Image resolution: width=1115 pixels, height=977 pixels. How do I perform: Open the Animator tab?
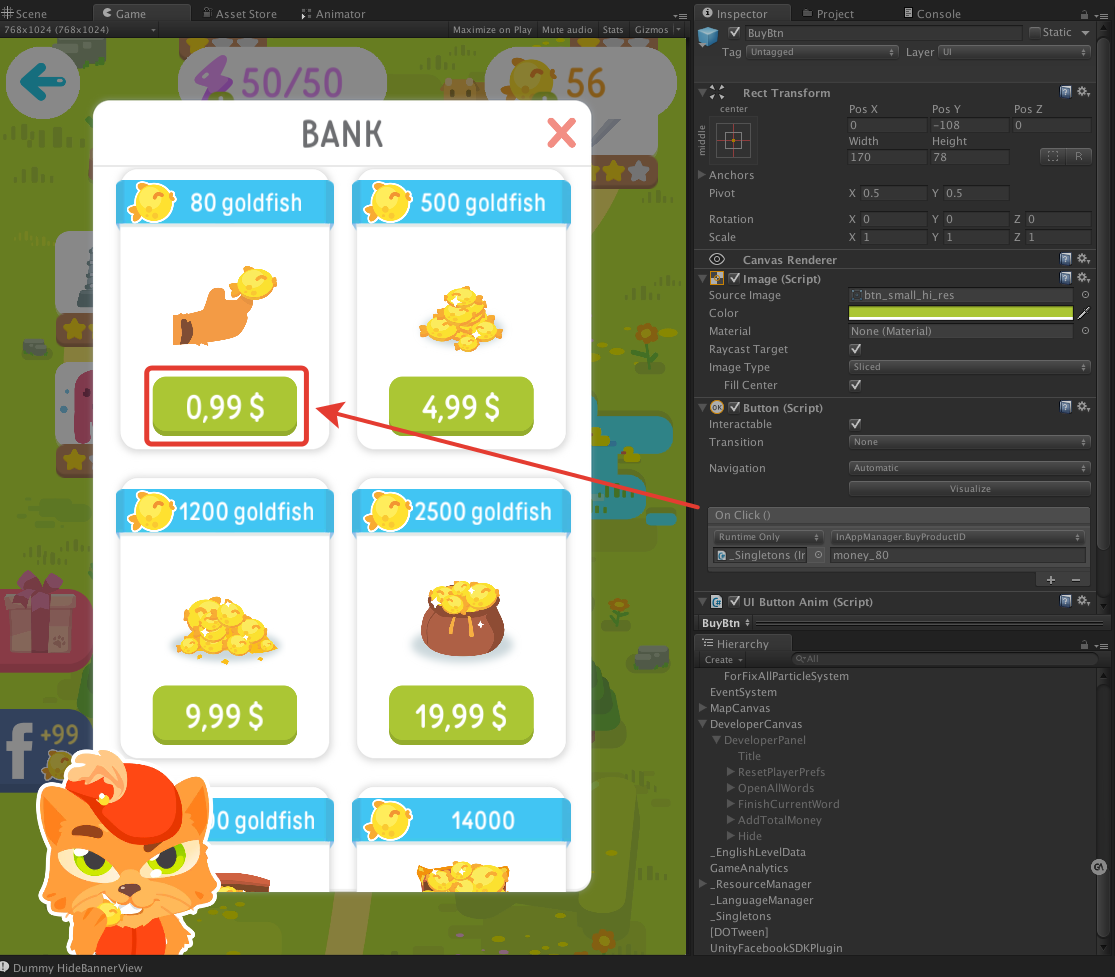(x=333, y=14)
